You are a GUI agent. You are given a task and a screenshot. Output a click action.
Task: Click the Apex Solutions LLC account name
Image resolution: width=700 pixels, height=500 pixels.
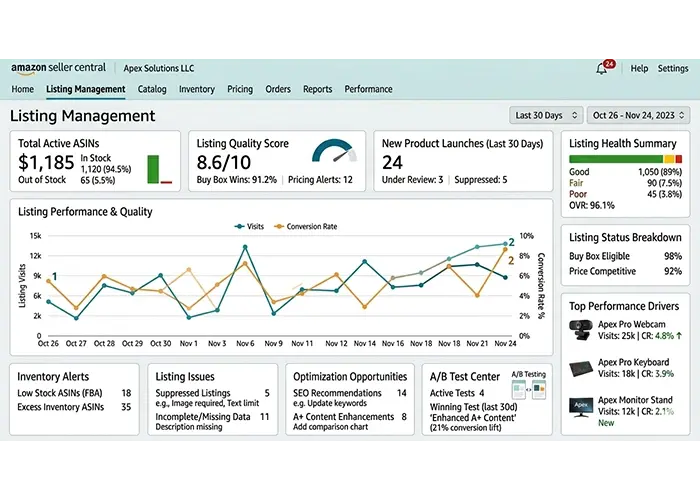[158, 68]
